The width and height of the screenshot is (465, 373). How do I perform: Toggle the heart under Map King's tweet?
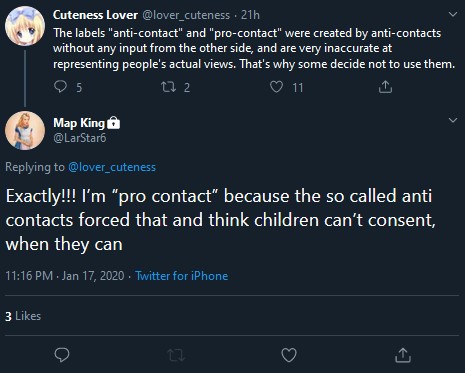point(289,355)
